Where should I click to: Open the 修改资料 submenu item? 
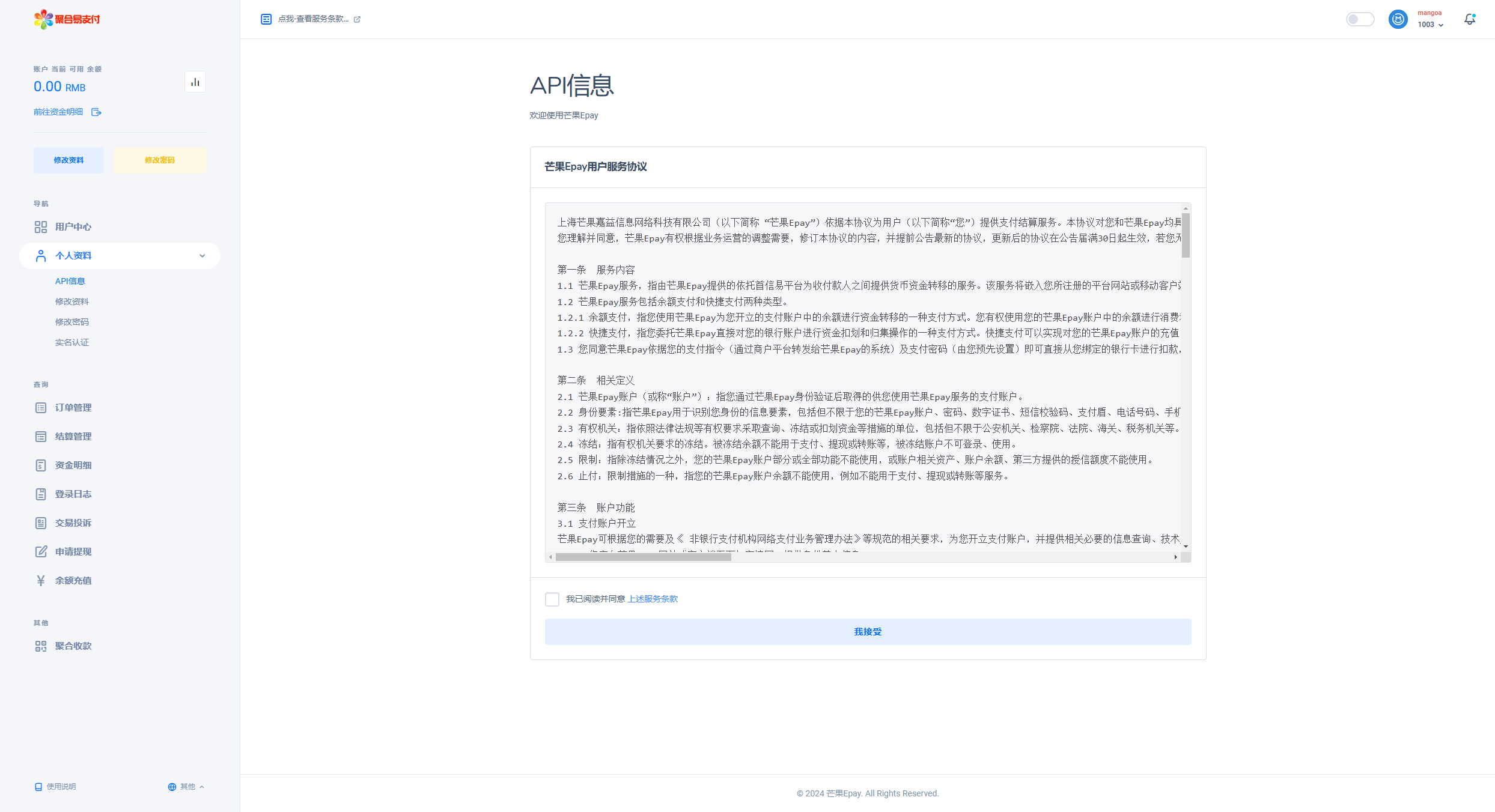tap(72, 301)
